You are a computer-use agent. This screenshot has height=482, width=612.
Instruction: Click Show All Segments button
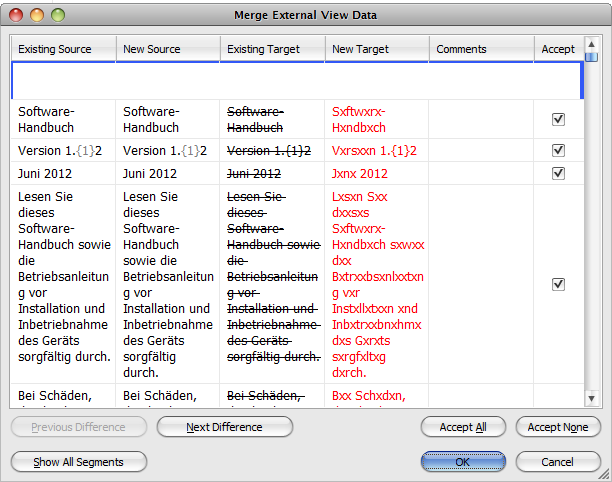(x=79, y=462)
